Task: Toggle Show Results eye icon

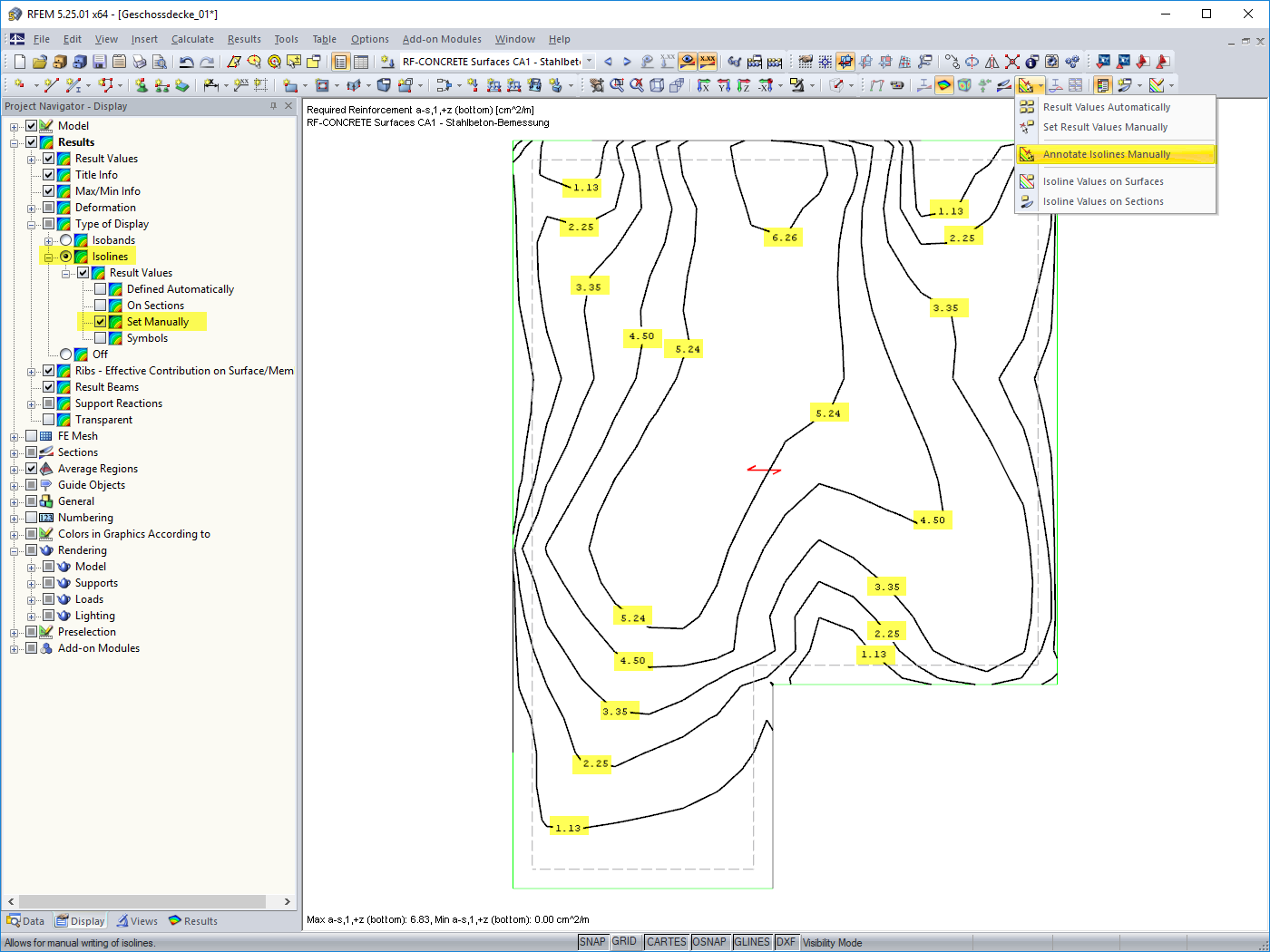Action: pos(688,62)
